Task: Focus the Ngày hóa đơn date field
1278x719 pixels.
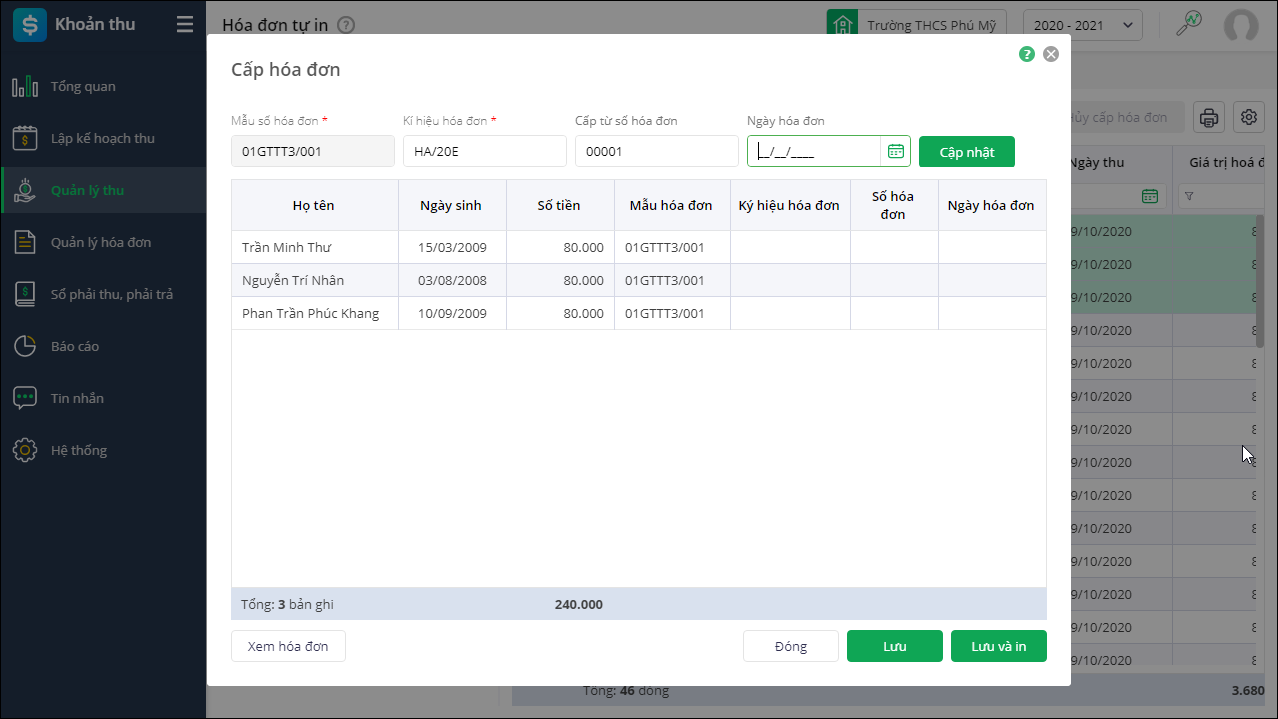Action: point(814,151)
